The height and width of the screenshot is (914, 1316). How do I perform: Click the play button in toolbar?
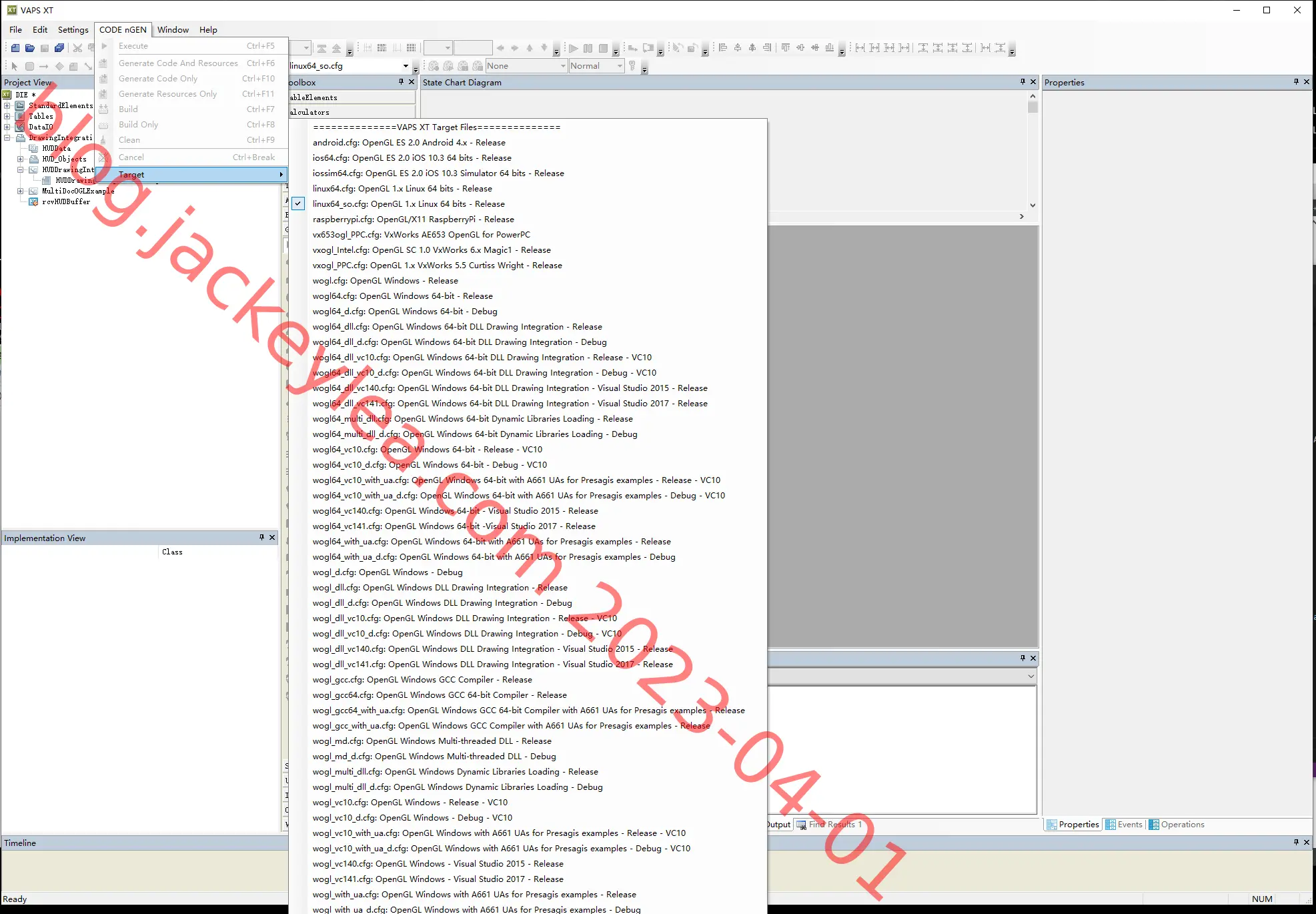point(573,48)
